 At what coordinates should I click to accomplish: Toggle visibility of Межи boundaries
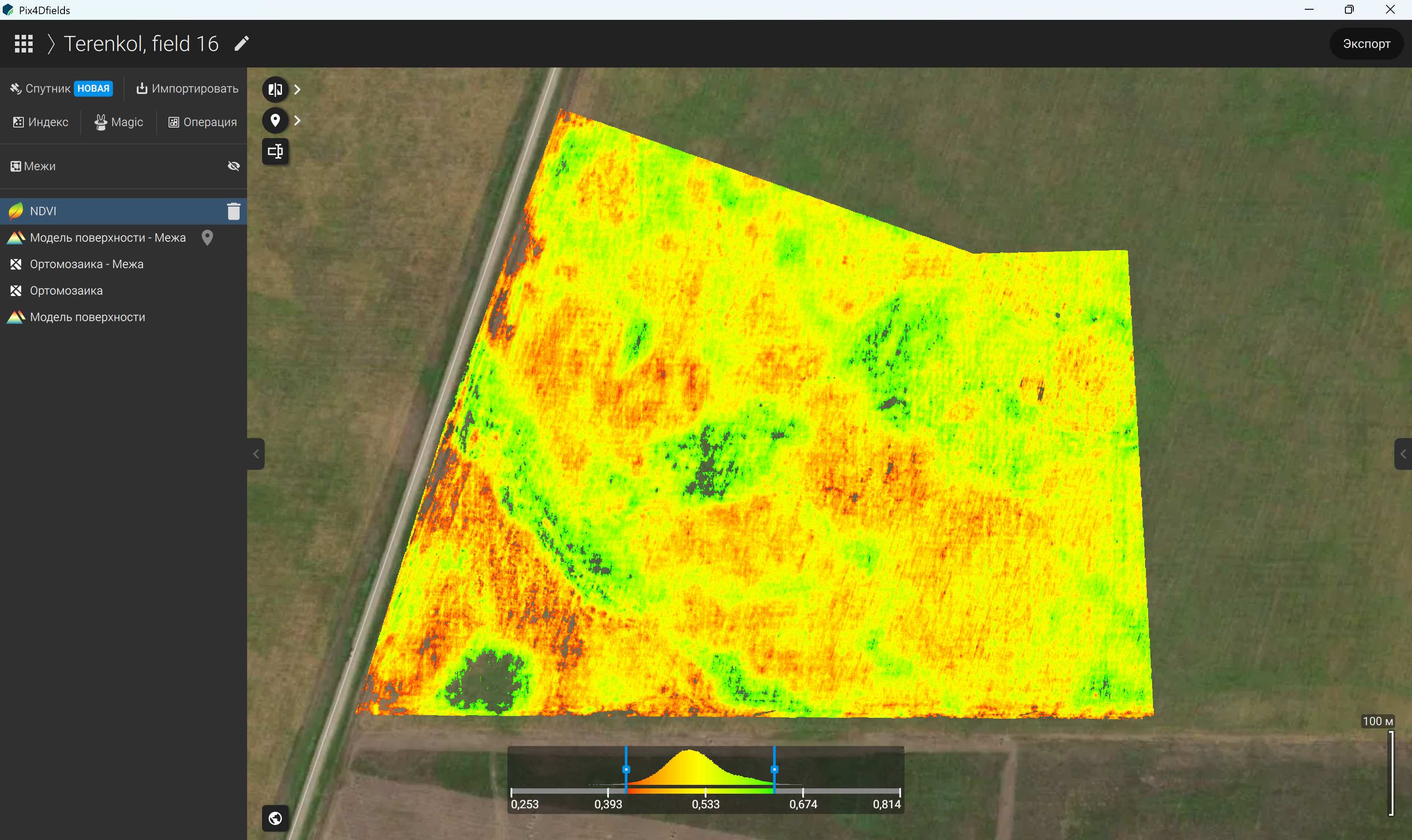click(233, 166)
